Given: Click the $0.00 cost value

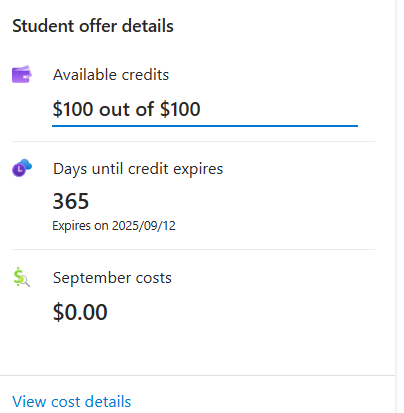Looking at the screenshot, I should tap(80, 312).
